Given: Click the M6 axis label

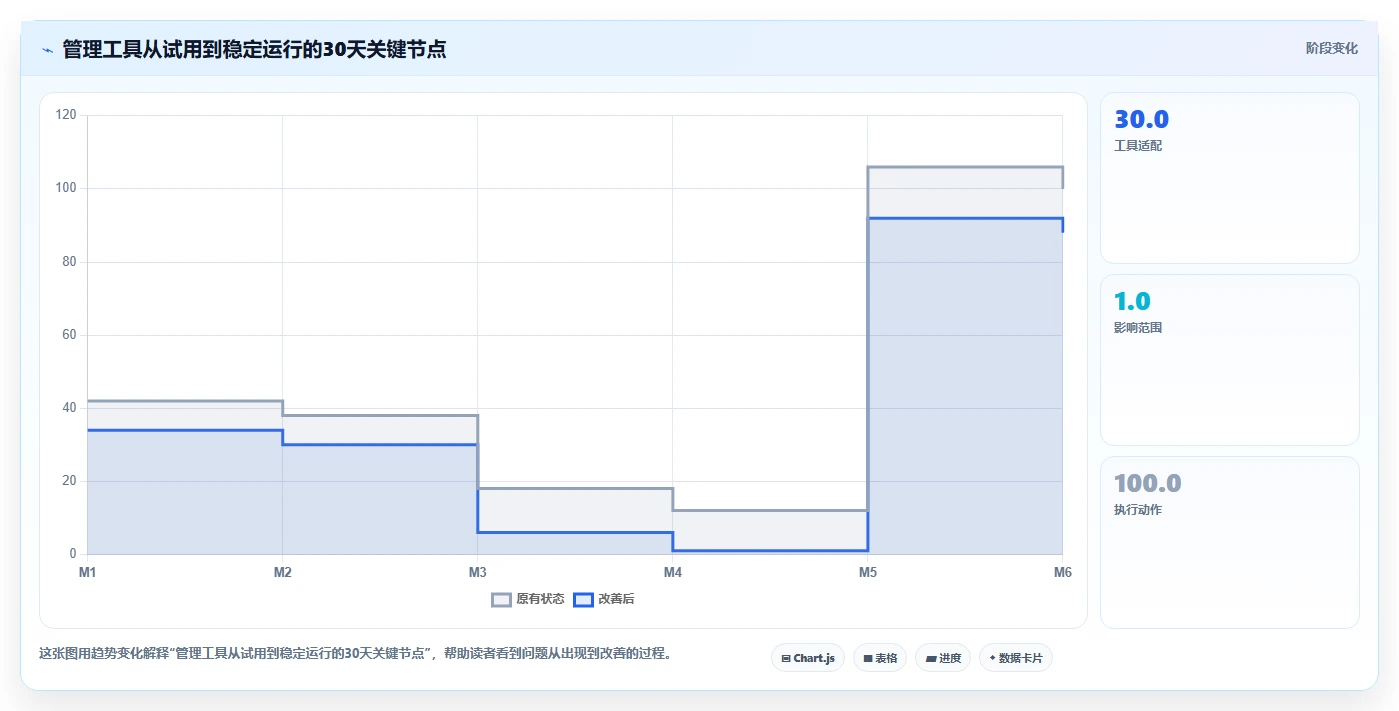Looking at the screenshot, I should click(x=1062, y=573).
